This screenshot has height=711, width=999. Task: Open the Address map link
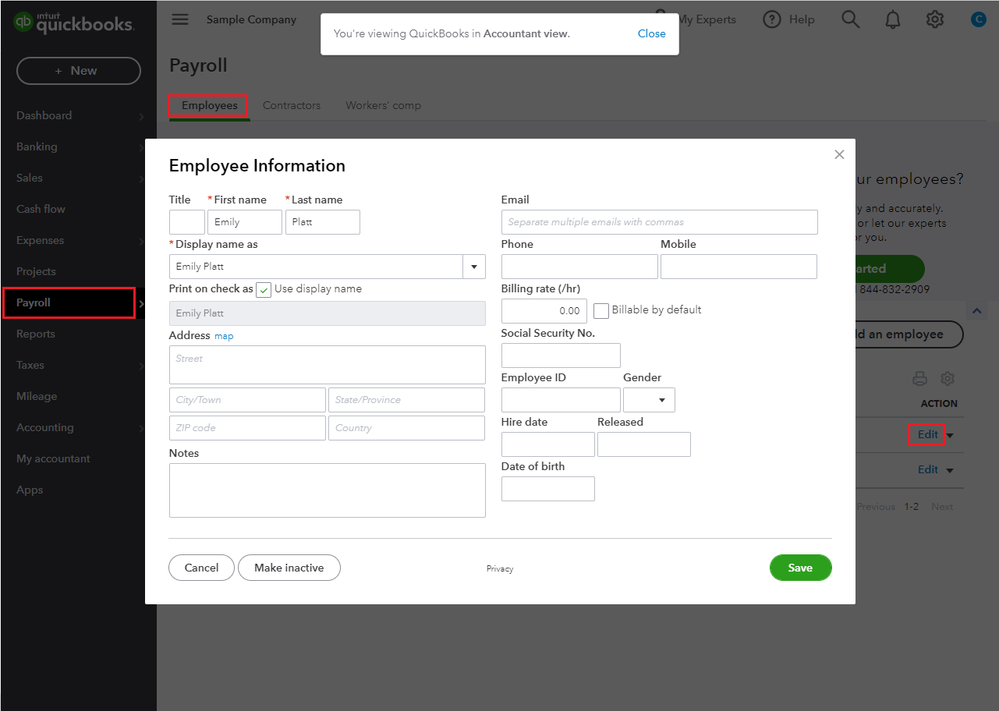coord(224,336)
